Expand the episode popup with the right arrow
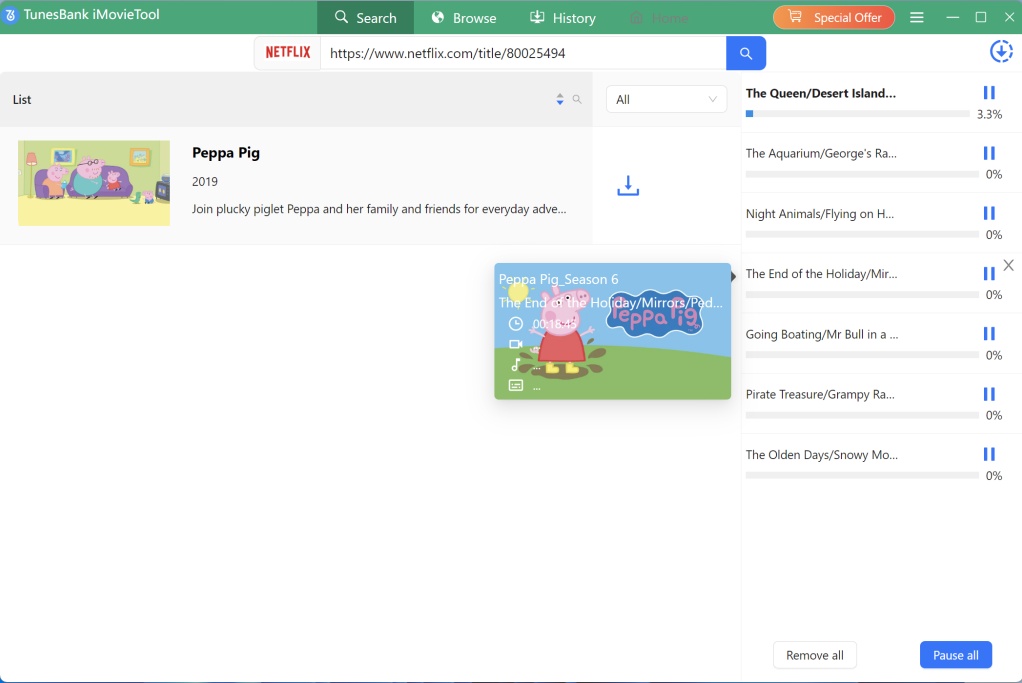Image resolution: width=1022 pixels, height=683 pixels. [x=733, y=277]
